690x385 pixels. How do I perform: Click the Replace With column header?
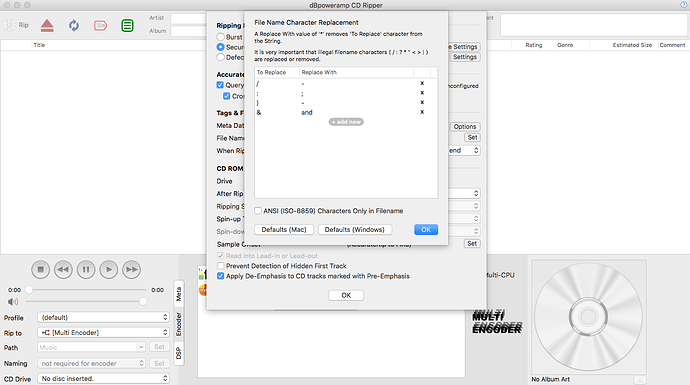(319, 72)
